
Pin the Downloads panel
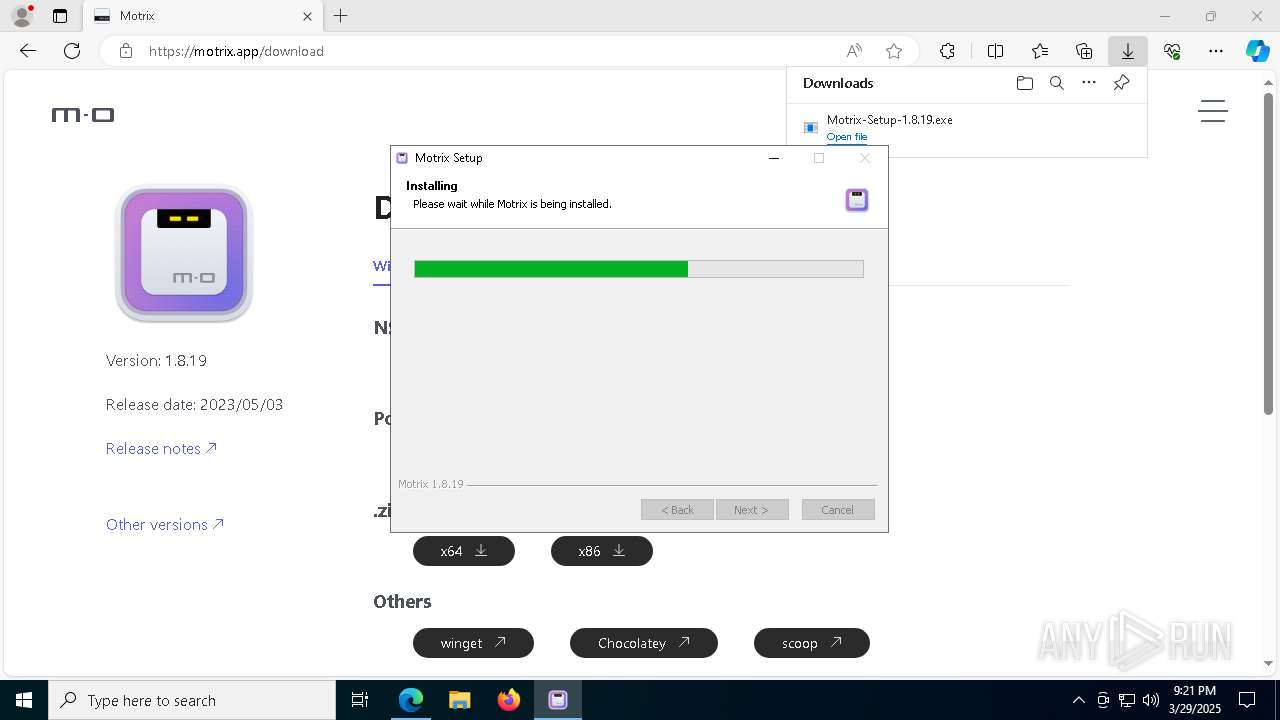click(1121, 83)
